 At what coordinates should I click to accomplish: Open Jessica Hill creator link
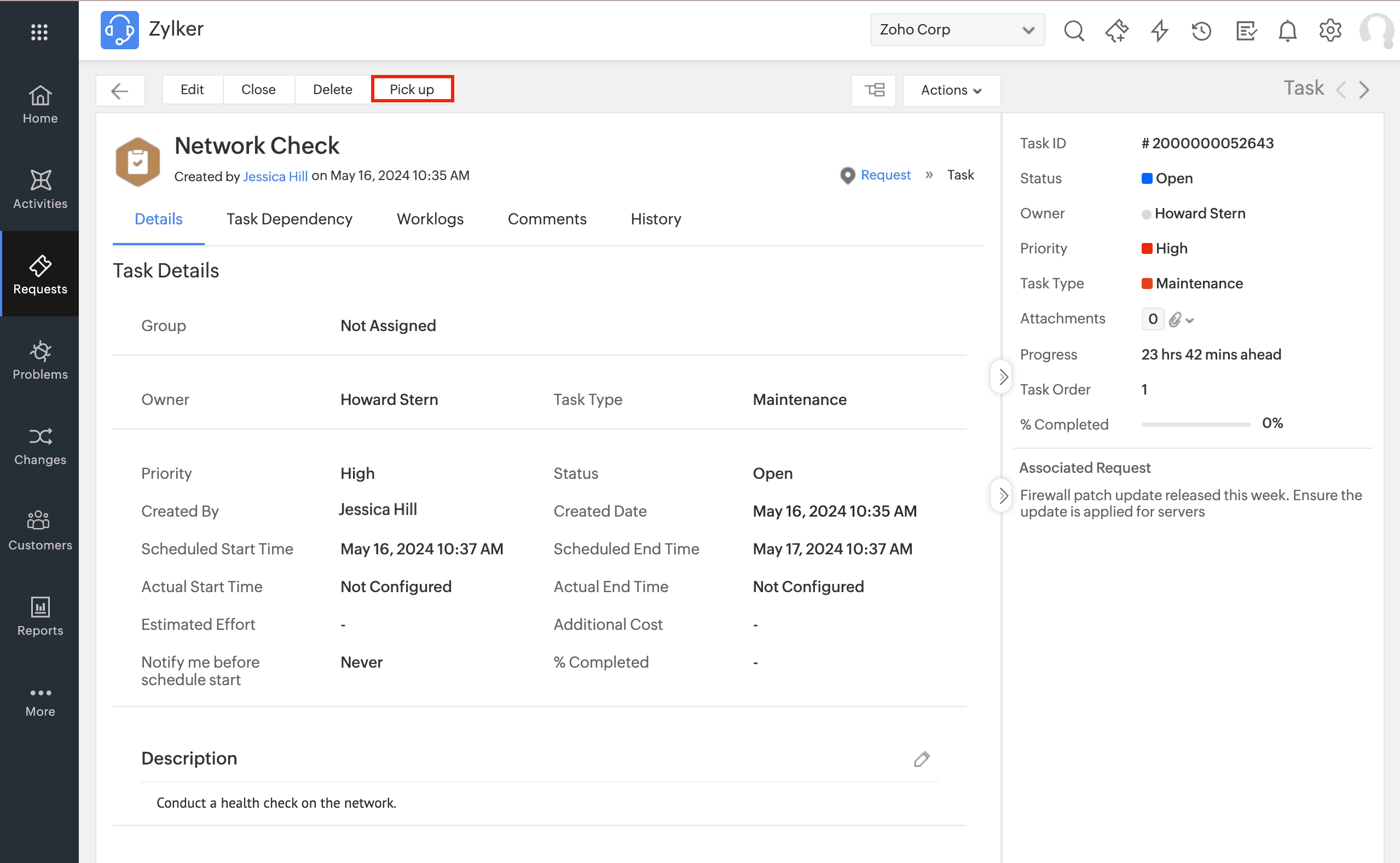click(x=275, y=176)
